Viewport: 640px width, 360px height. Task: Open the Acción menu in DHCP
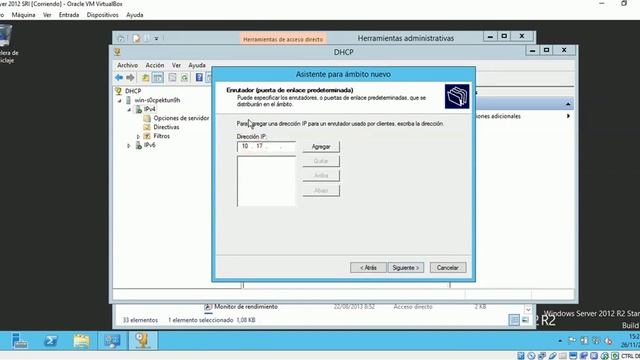point(155,65)
